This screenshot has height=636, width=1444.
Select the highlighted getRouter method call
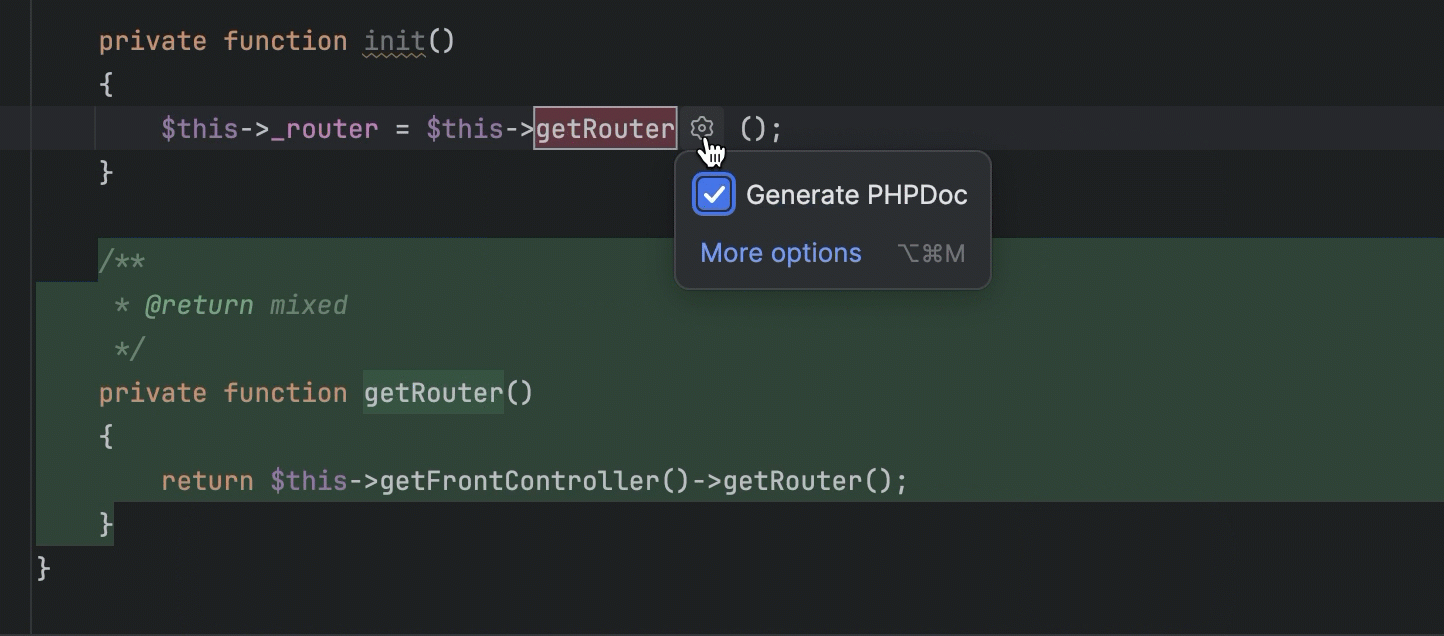[x=604, y=128]
